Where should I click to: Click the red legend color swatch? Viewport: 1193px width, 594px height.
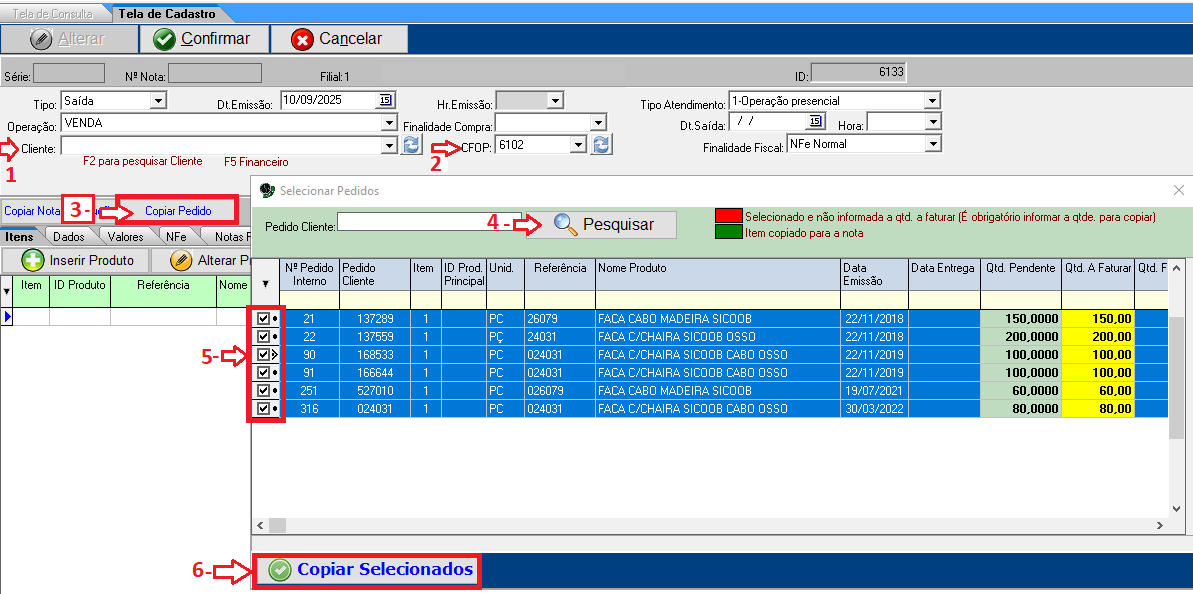pyautogui.click(x=728, y=217)
